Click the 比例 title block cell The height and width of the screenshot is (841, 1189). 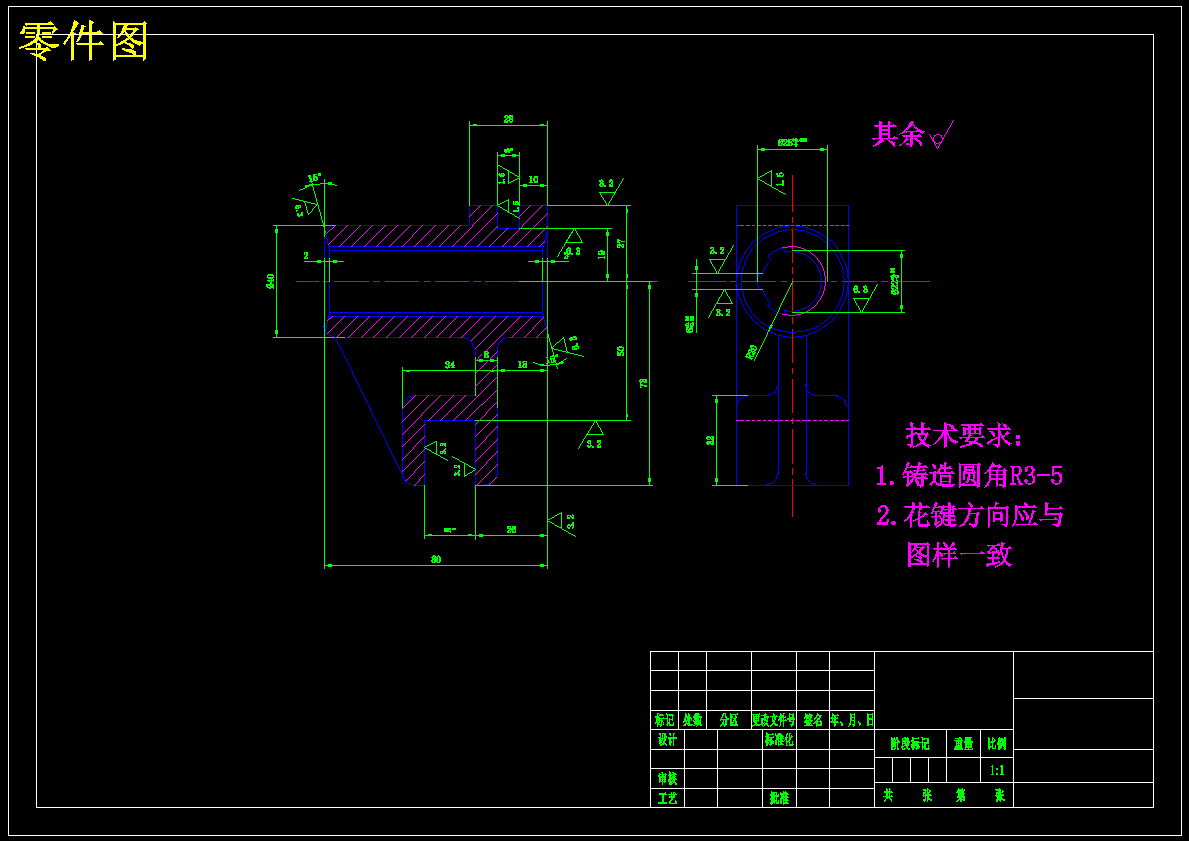click(x=996, y=745)
